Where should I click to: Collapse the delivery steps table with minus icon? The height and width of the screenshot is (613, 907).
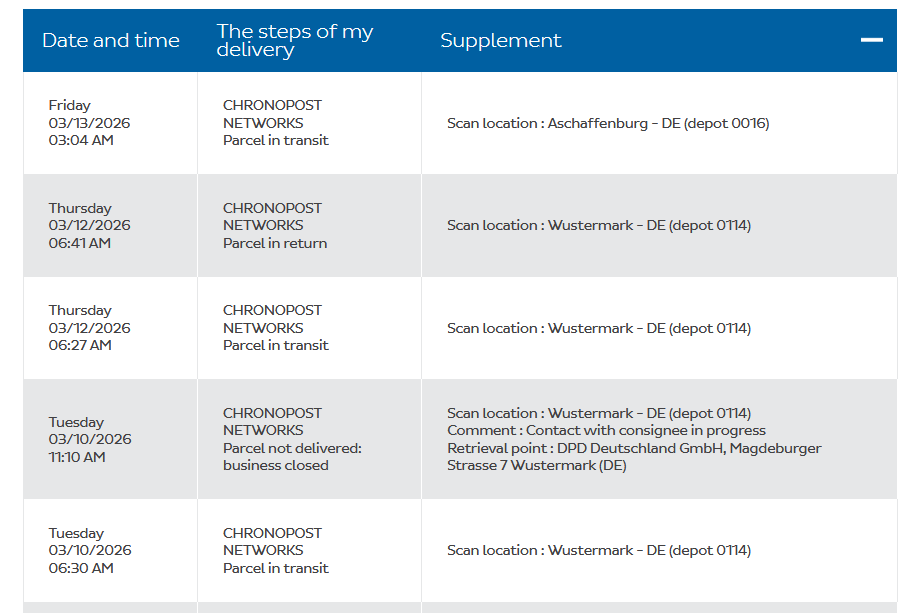click(x=871, y=40)
